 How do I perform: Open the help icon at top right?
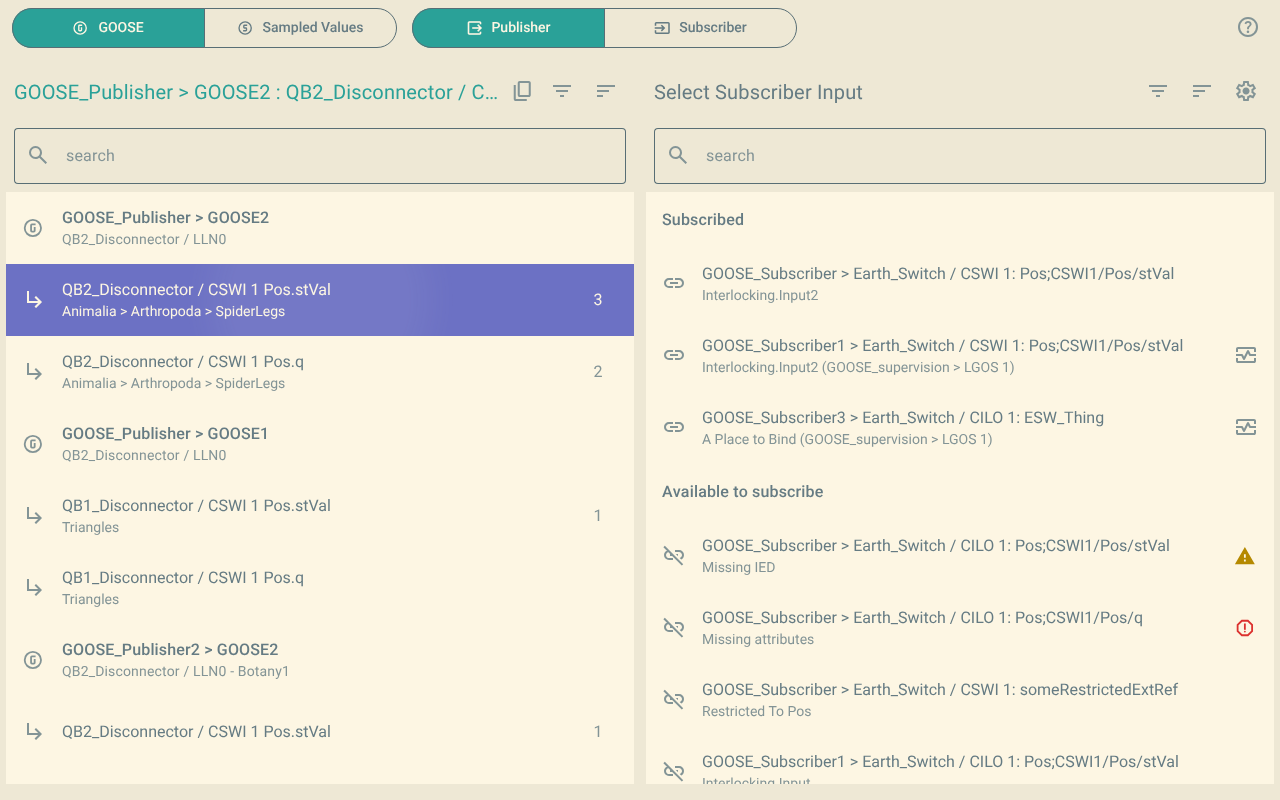point(1248,27)
